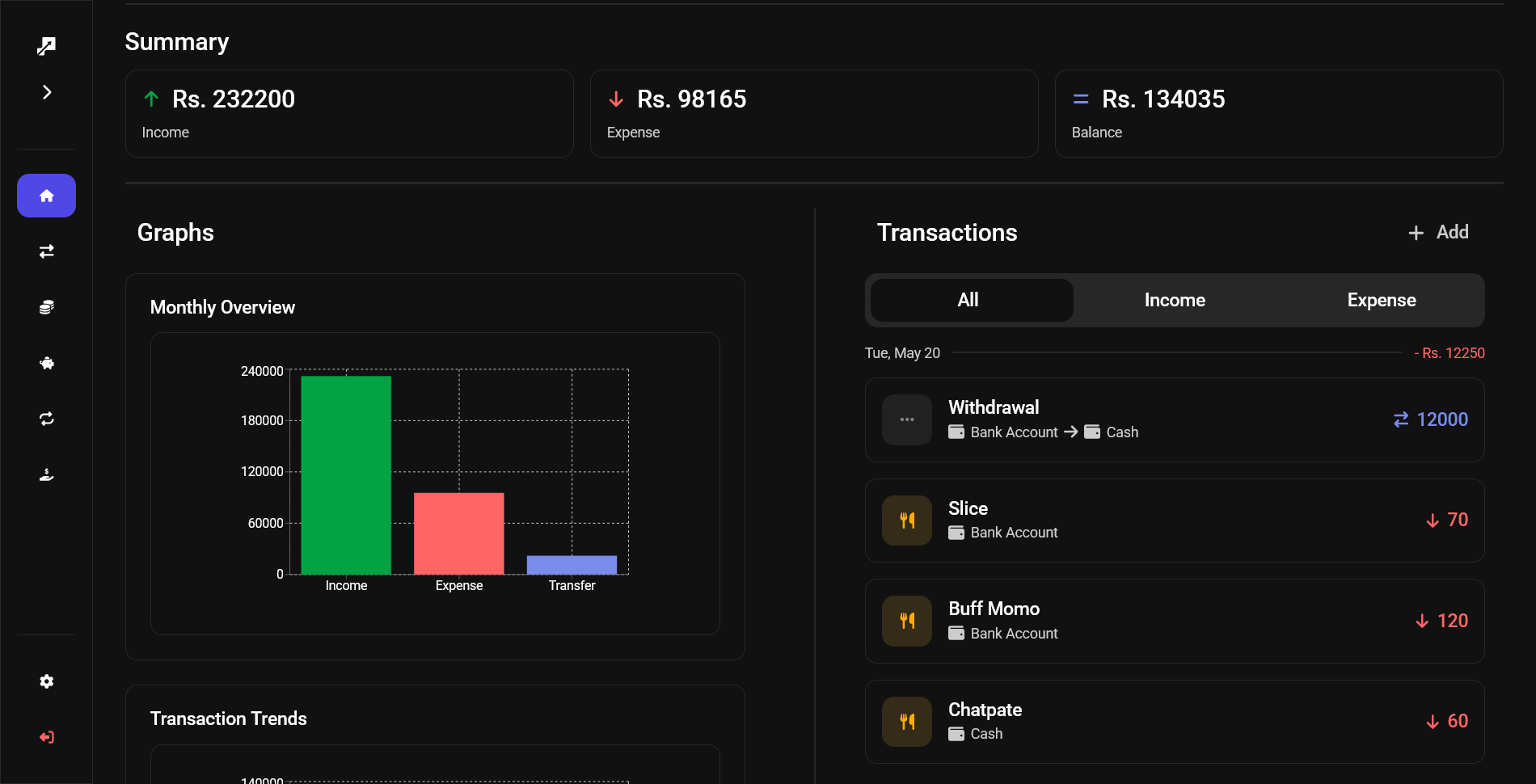Open the transactions arrows sidebar icon
1536x784 pixels.
coord(46,251)
